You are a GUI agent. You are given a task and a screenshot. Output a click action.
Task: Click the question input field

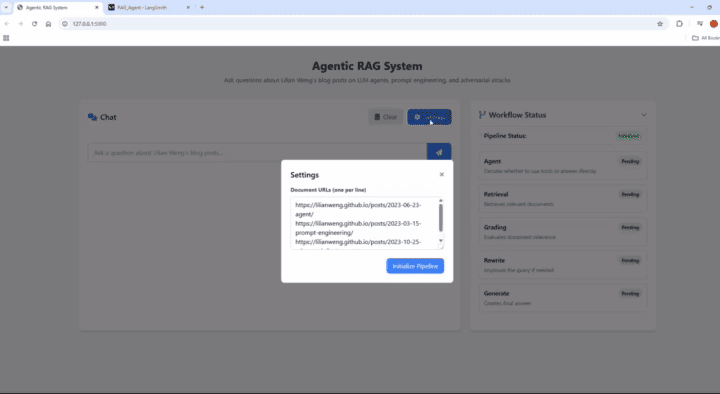pyautogui.click(x=257, y=152)
